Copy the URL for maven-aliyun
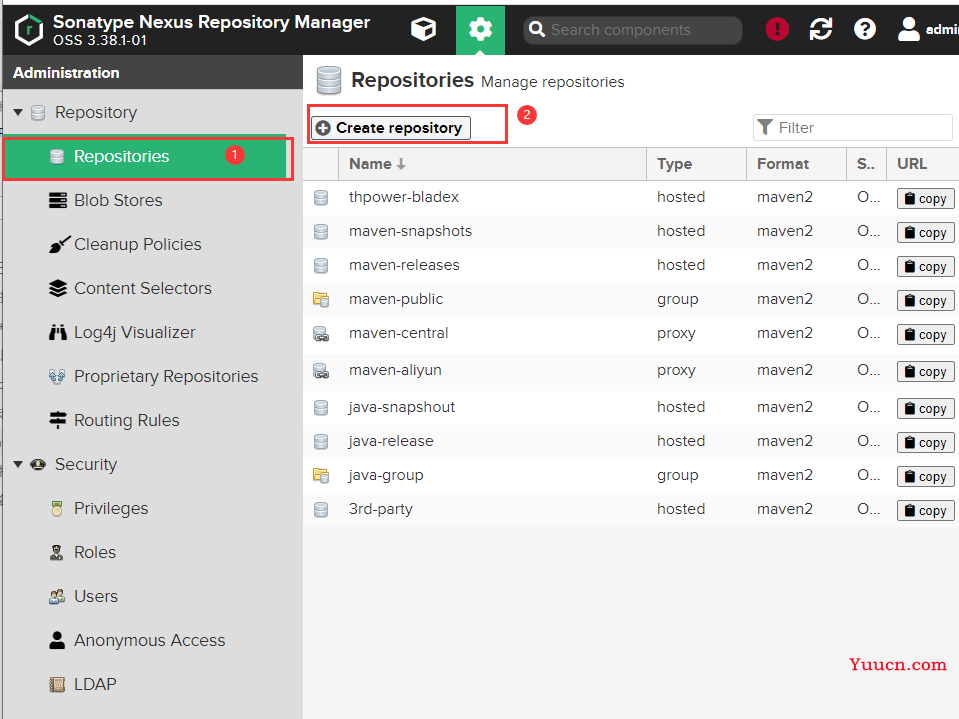Screen dimensions: 959x719 coord(925,372)
